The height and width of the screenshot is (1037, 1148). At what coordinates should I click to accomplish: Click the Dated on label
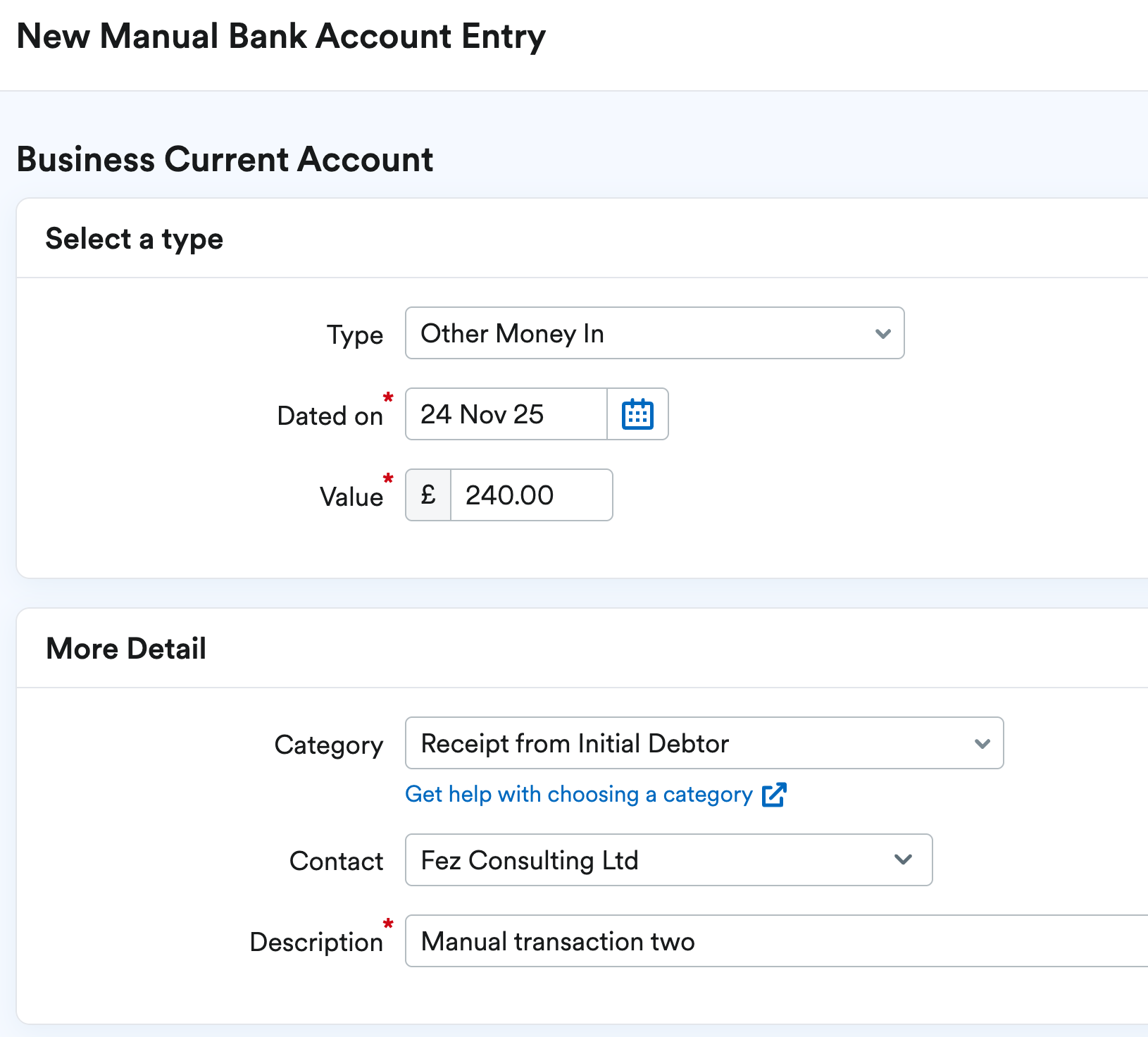pyautogui.click(x=330, y=416)
